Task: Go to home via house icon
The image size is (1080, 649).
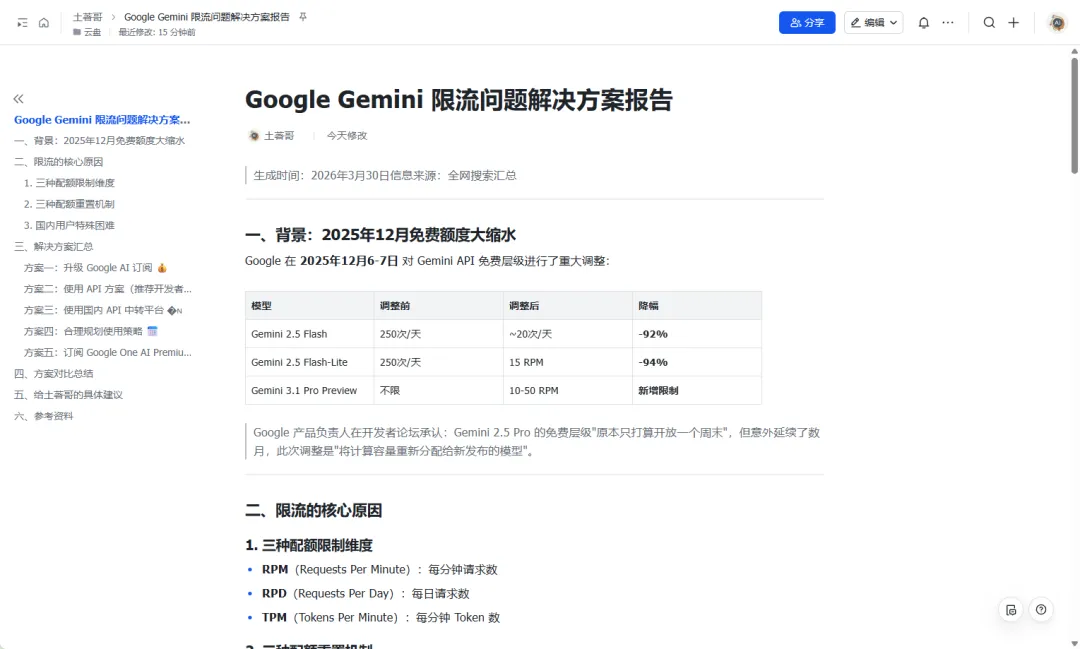Action: pos(44,23)
